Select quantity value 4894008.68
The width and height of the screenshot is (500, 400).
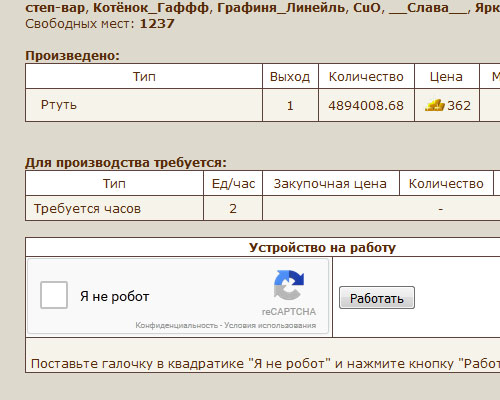pyautogui.click(x=366, y=106)
